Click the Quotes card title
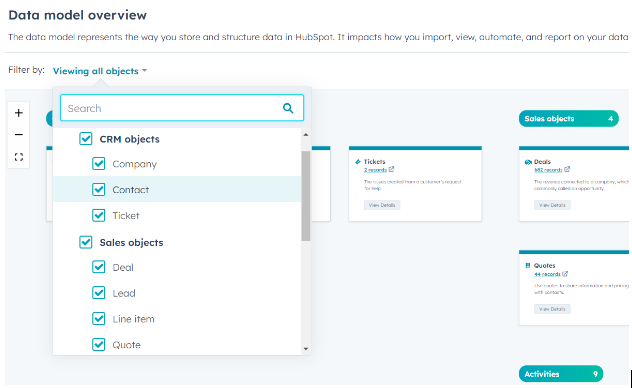This screenshot has width=632, height=388. [545, 266]
